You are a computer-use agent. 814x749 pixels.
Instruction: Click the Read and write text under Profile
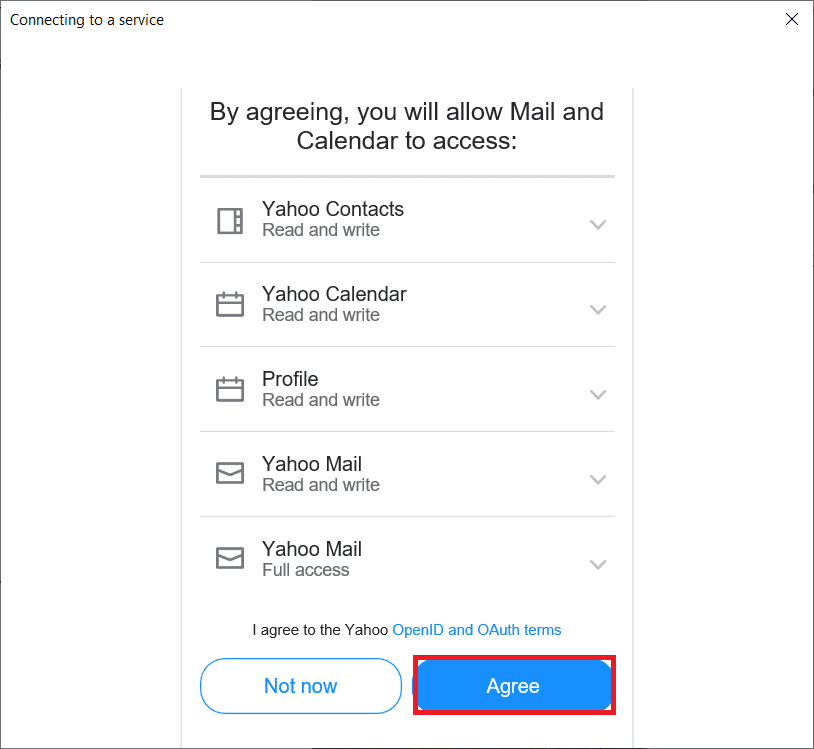point(320,398)
